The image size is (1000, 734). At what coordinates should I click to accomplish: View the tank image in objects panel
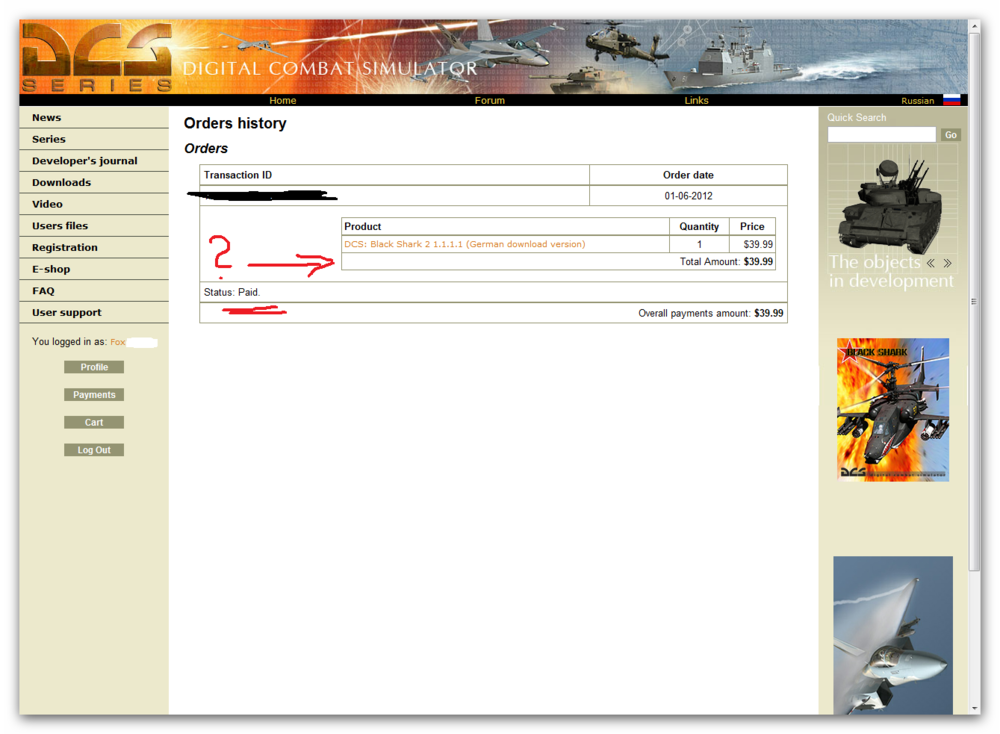pyautogui.click(x=890, y=205)
